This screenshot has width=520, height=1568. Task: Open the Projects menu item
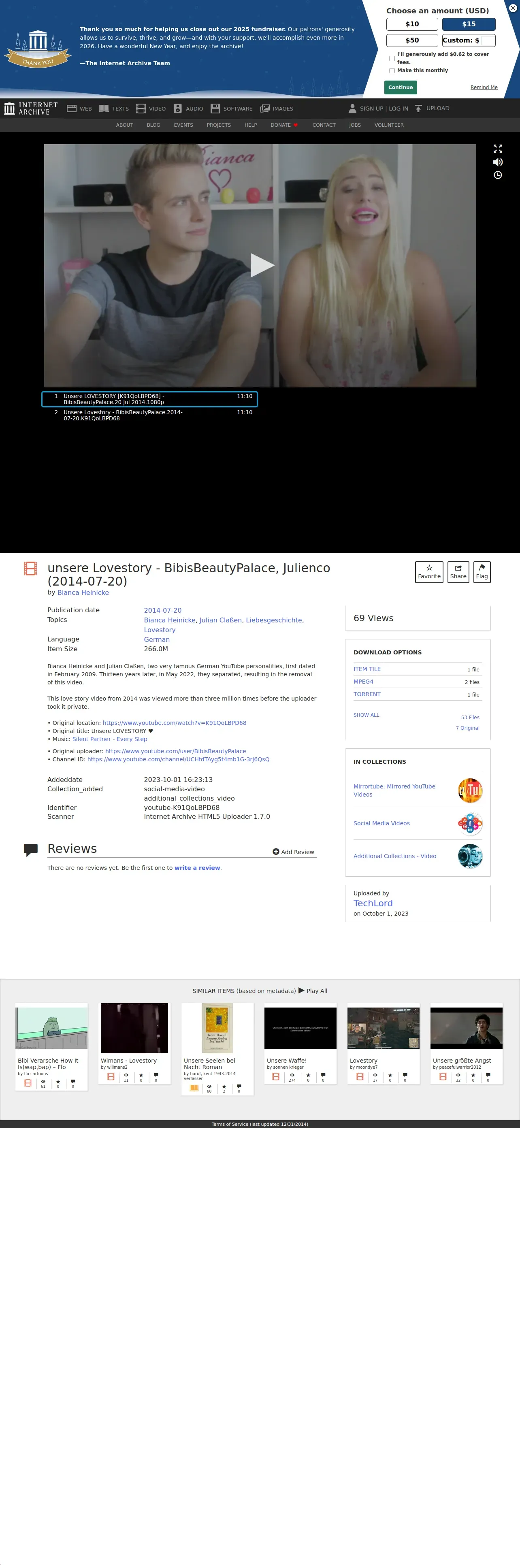pos(219,125)
